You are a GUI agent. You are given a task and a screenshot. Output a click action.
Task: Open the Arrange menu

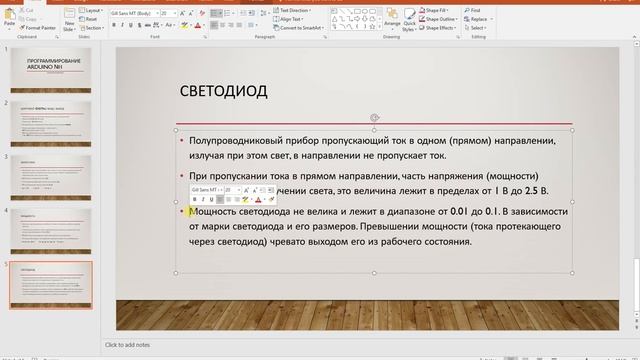(392, 20)
